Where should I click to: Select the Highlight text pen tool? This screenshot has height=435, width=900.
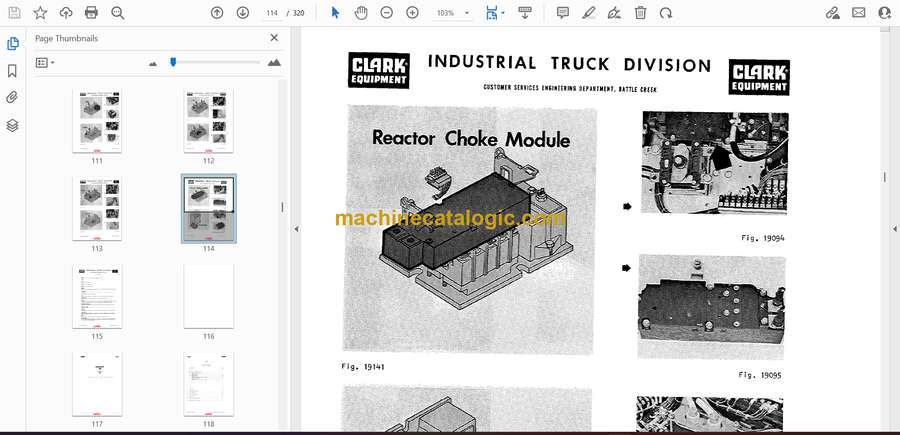589,13
